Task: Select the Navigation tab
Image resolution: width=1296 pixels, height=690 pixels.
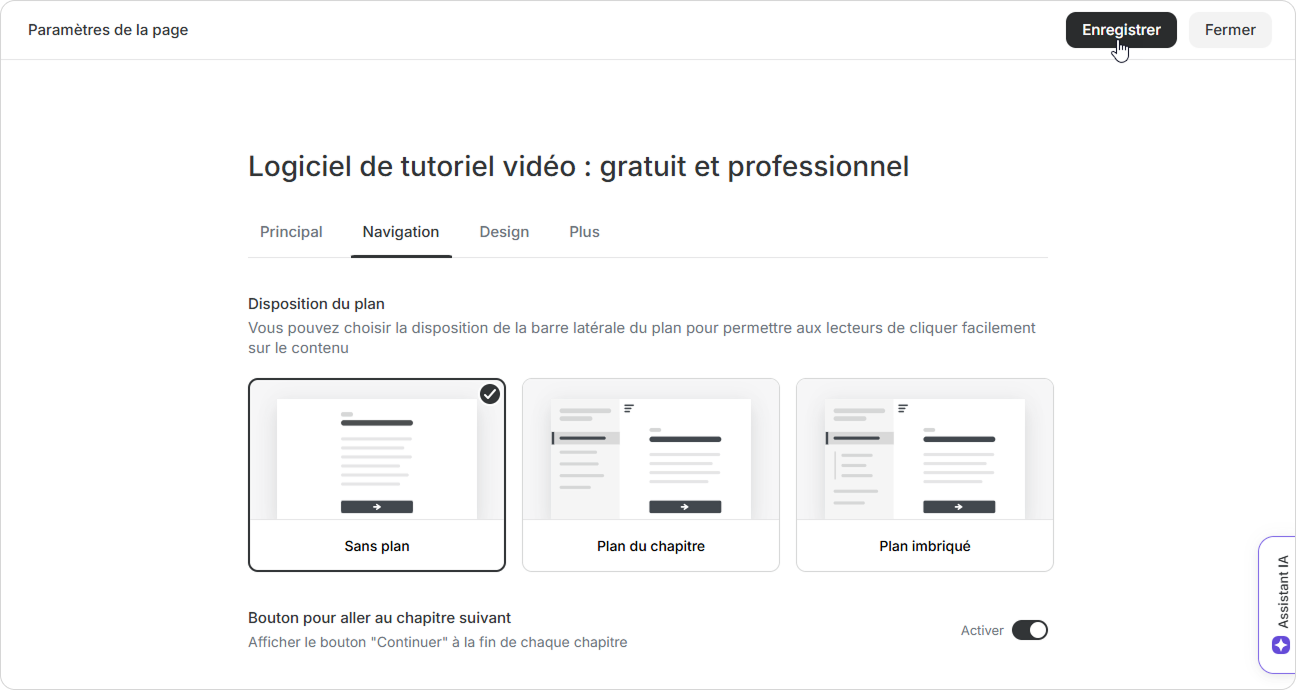Action: point(400,232)
